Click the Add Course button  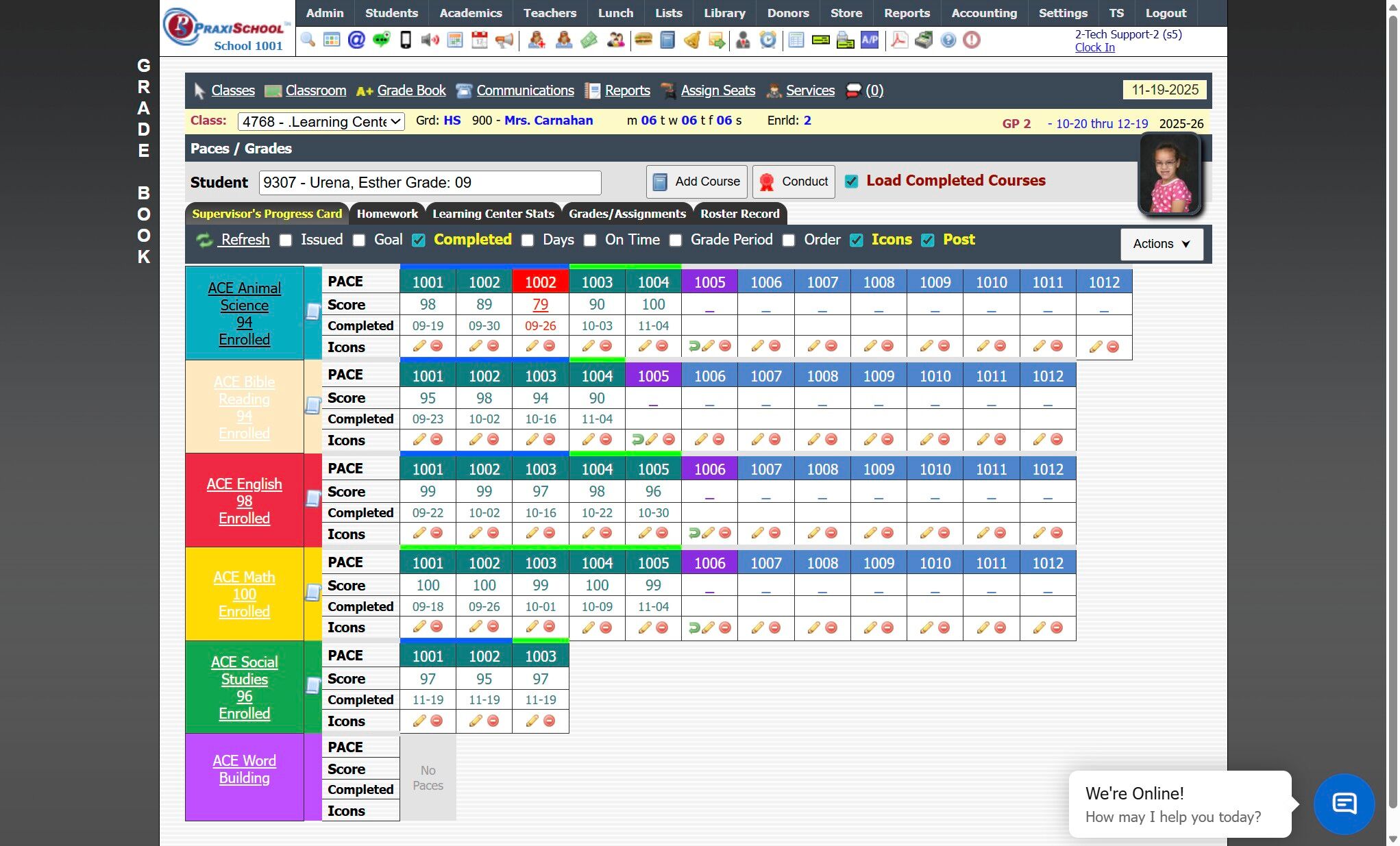click(x=697, y=182)
